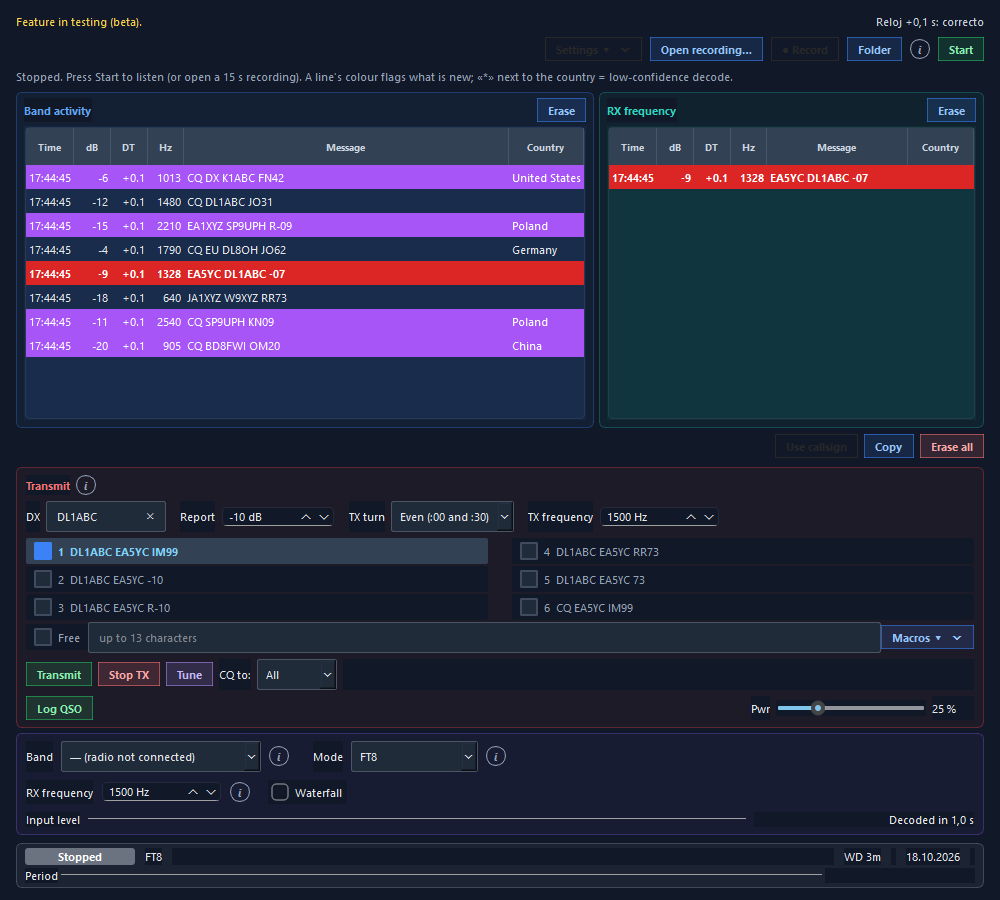This screenshot has height=900, width=1000.
Task: Click the green Start button
Action: click(960, 50)
